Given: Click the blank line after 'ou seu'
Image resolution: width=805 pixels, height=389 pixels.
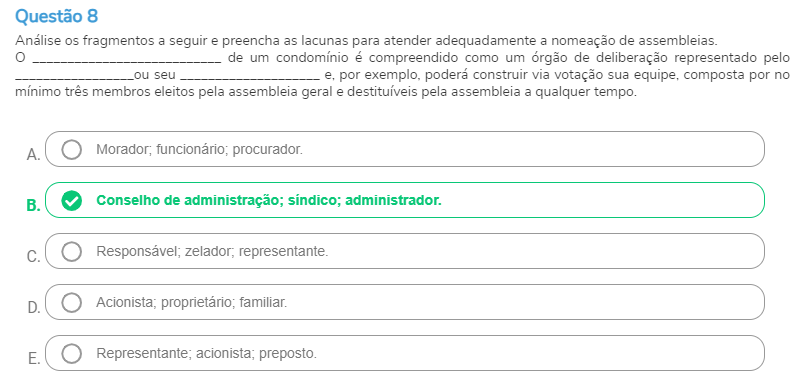Looking at the screenshot, I should pos(251,77).
